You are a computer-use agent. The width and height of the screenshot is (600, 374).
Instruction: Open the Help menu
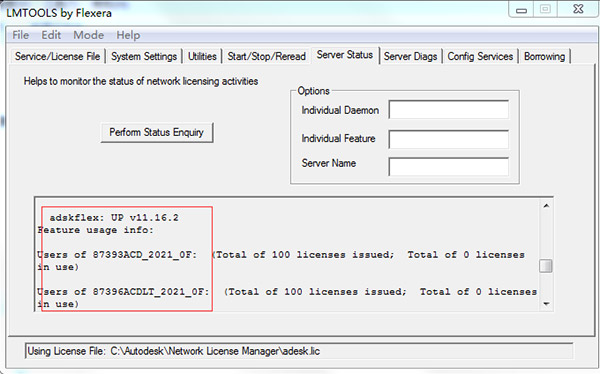128,35
